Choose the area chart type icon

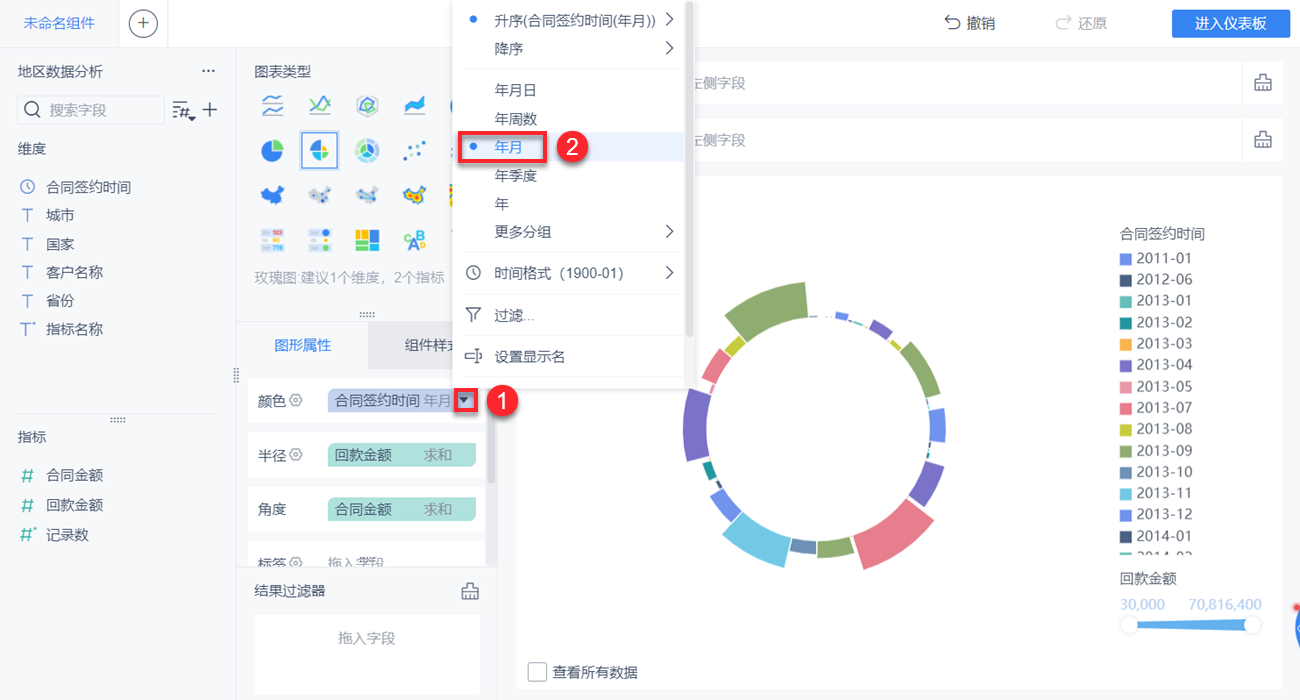[x=415, y=105]
